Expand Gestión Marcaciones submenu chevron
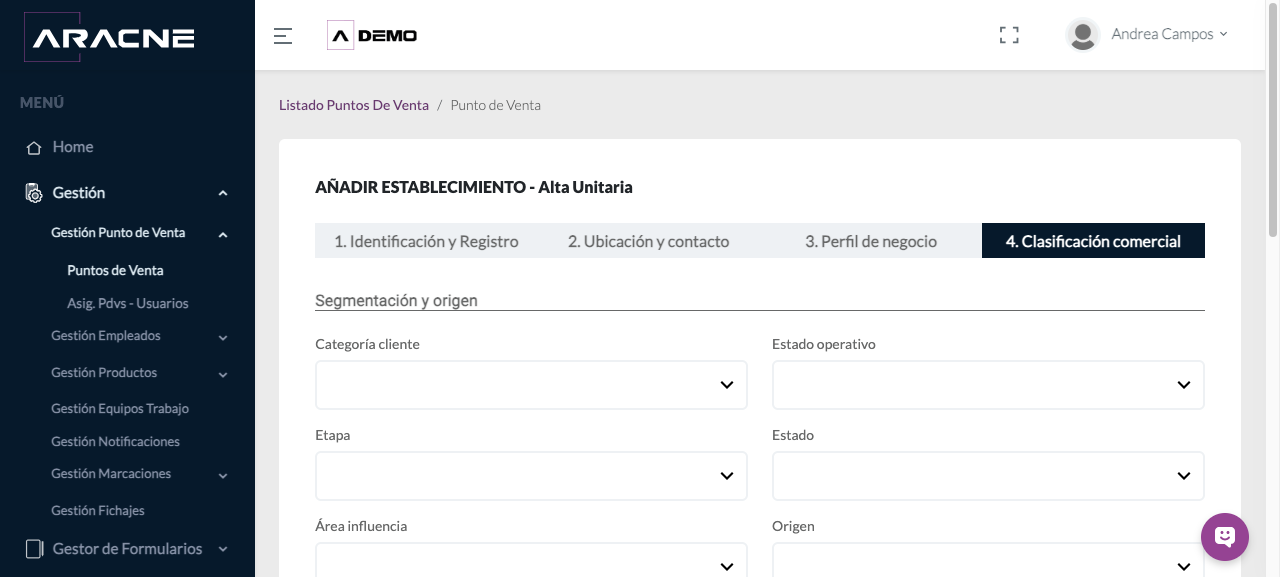1280x577 pixels. coord(223,476)
